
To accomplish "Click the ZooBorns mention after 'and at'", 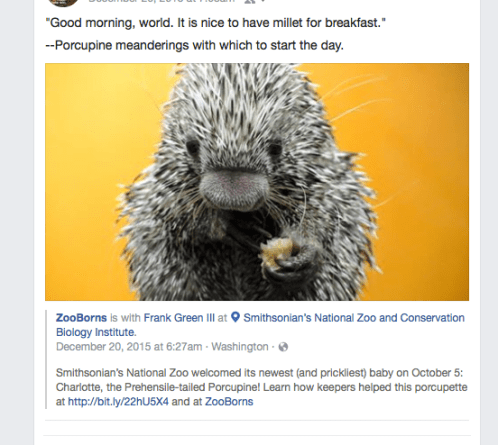I will [x=229, y=401].
